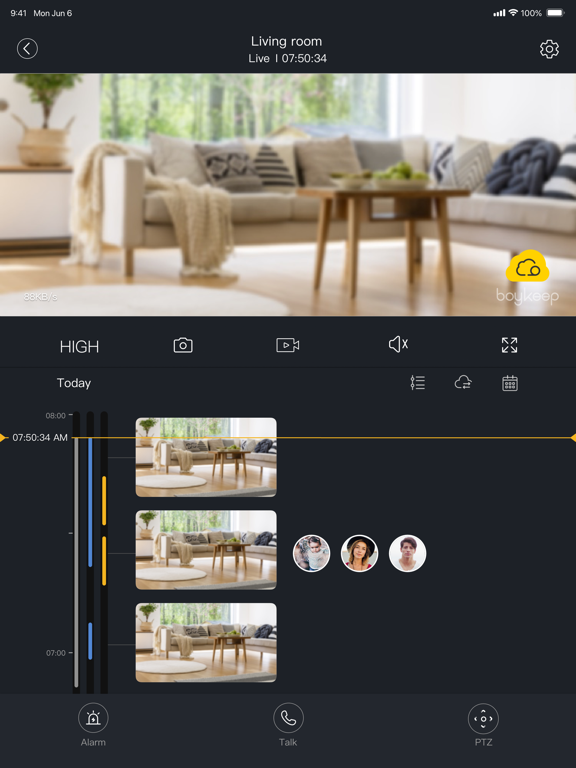
Task: Click the upper yellow timeline segment
Action: click(104, 501)
